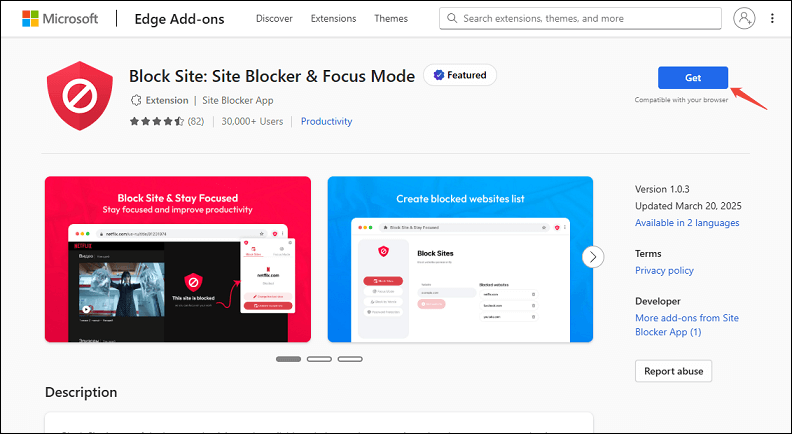Screen dimensions: 792x434
Task: Click the extension puzzle piece icon
Action: [136, 100]
